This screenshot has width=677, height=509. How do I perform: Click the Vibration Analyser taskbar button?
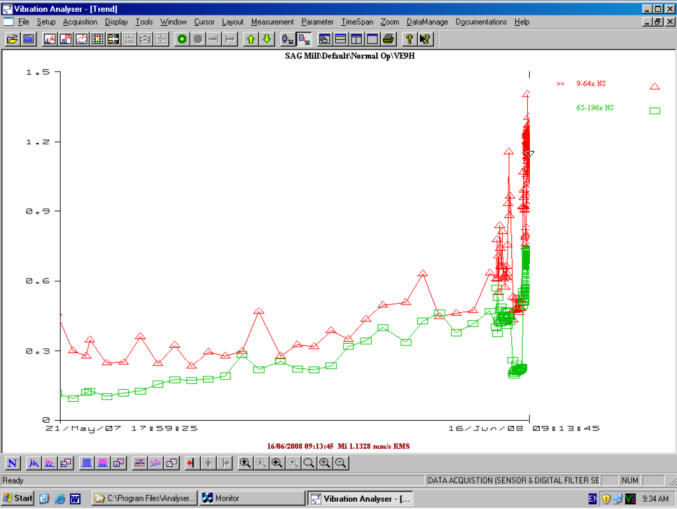(x=360, y=499)
